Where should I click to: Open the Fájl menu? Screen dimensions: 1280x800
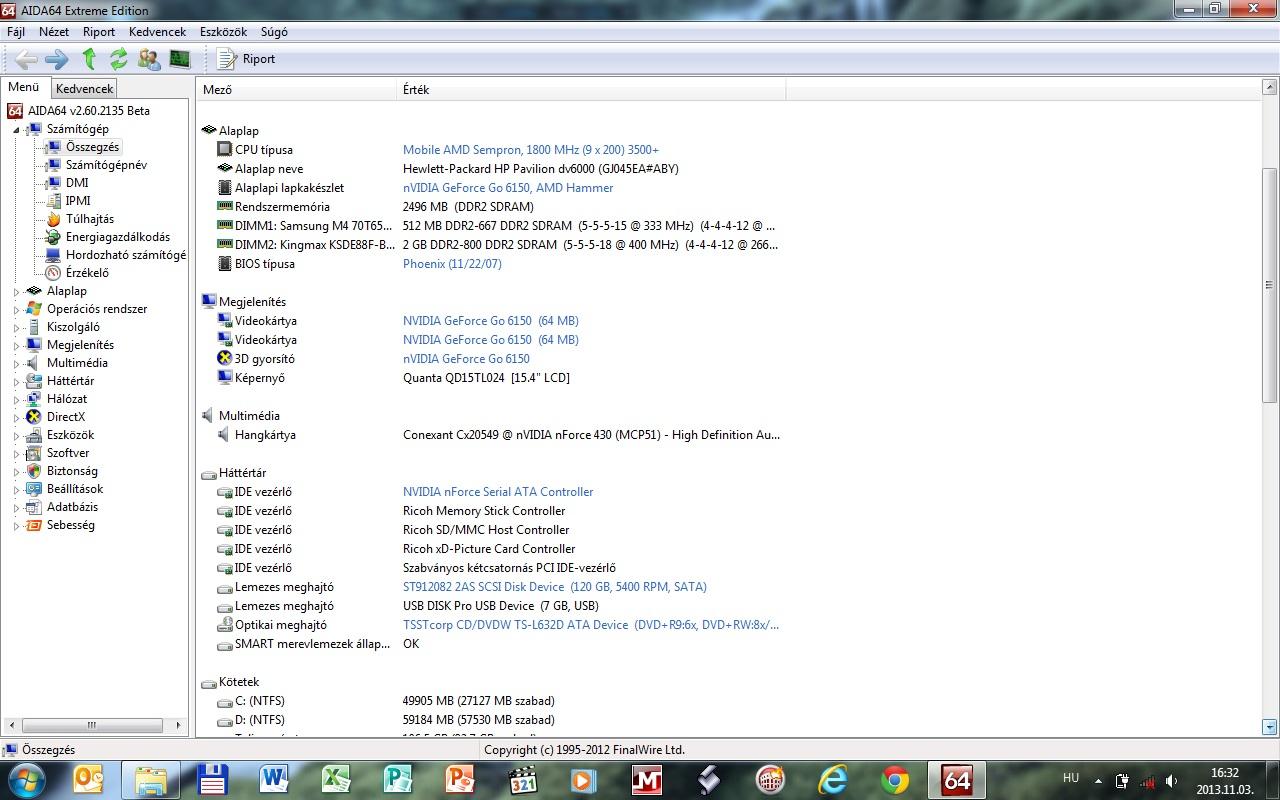pyautogui.click(x=16, y=32)
